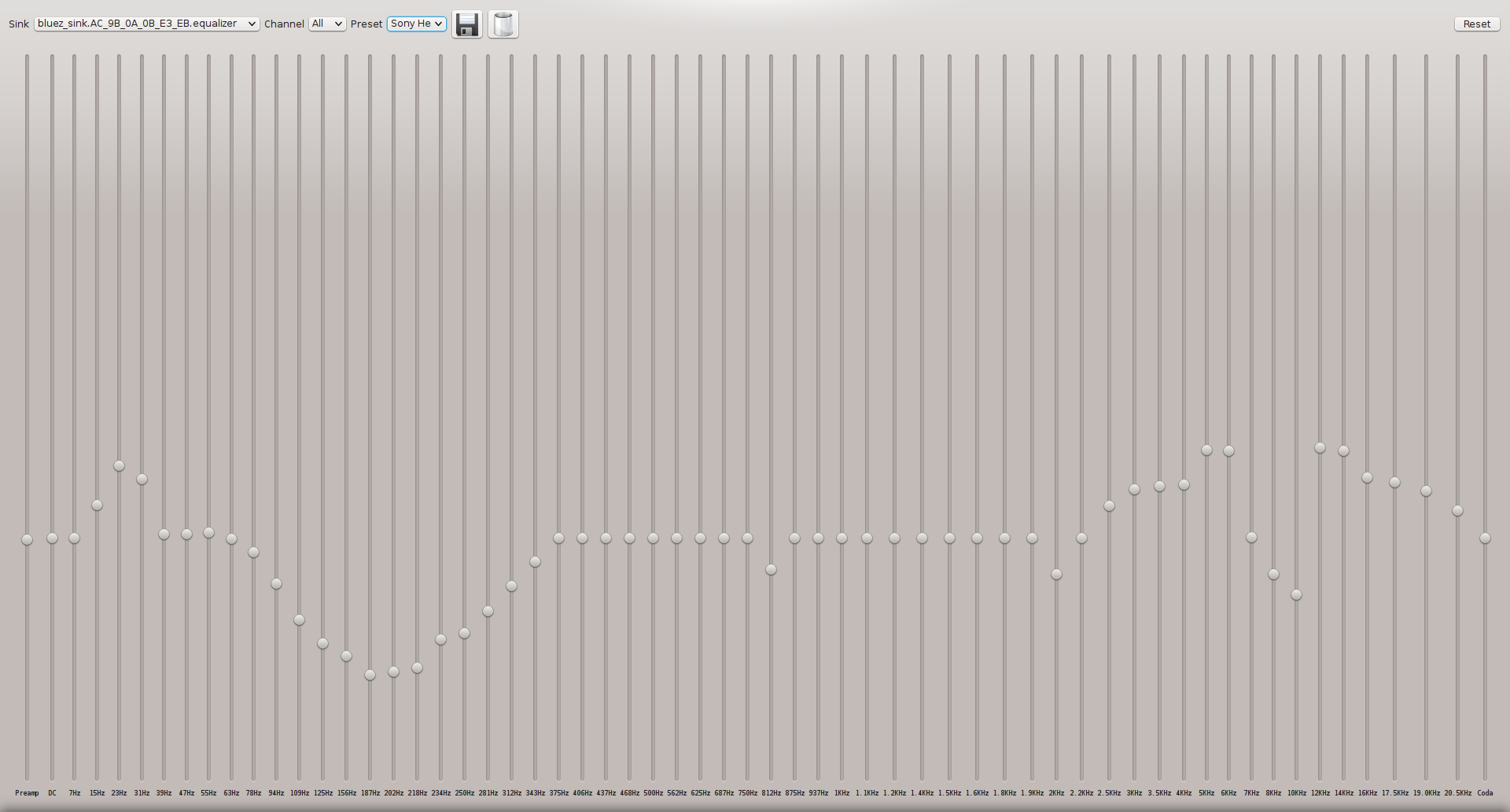The image size is (1510, 812).
Task: Click the 7Hz slider handle
Action: coord(74,538)
